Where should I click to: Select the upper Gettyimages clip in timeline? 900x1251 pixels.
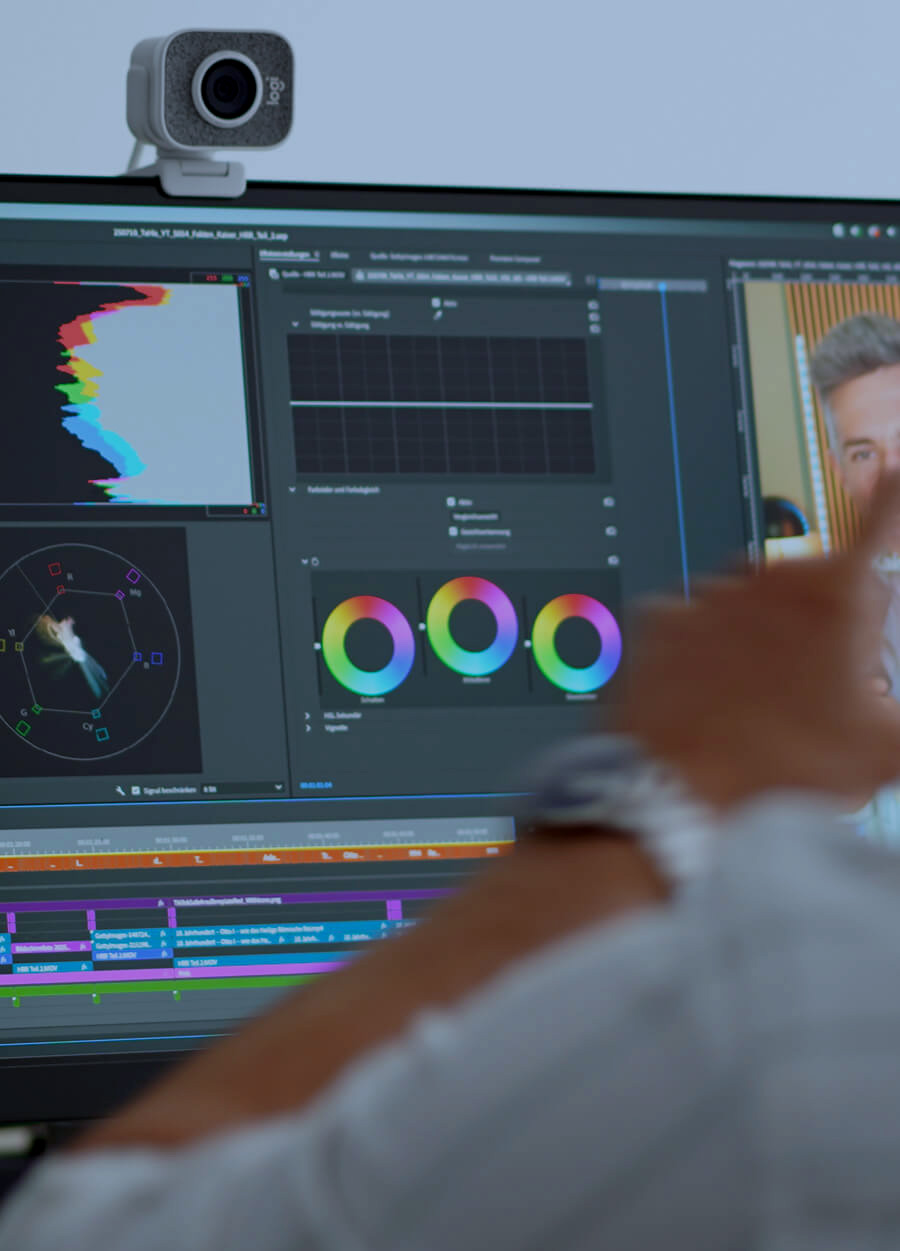[x=130, y=934]
